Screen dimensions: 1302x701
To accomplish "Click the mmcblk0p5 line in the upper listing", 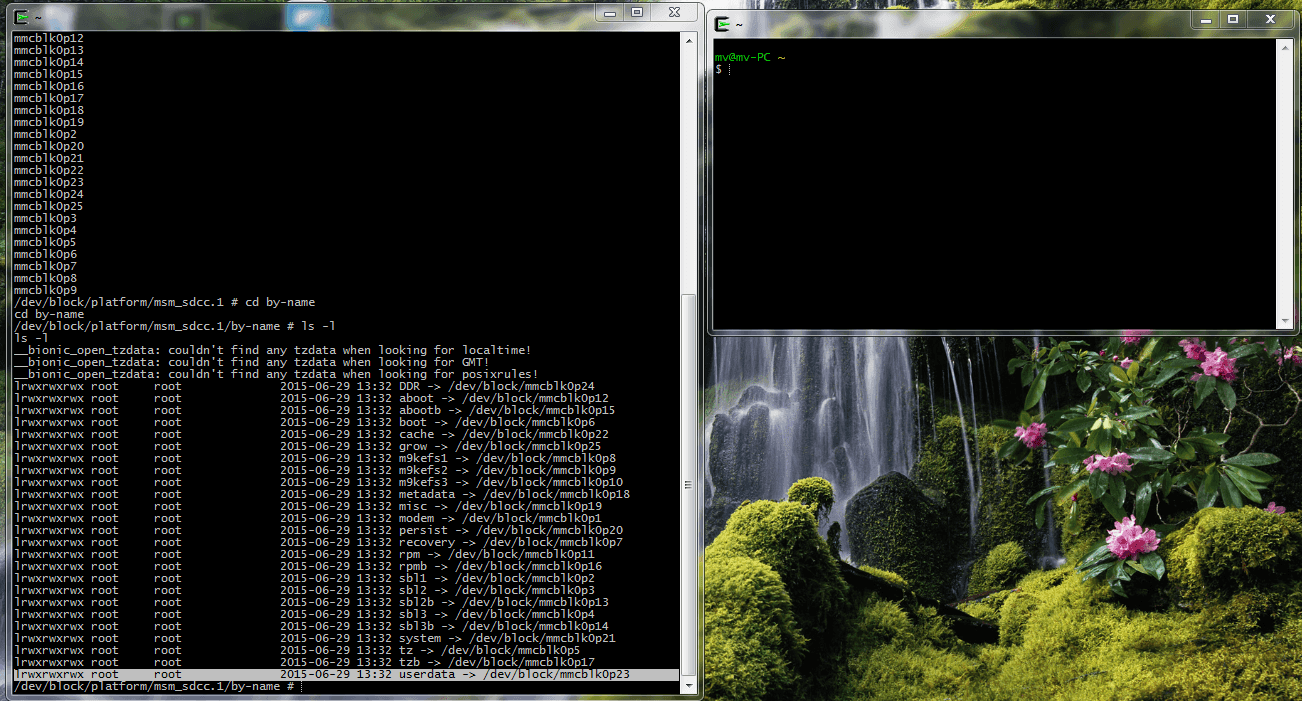I will [45, 242].
